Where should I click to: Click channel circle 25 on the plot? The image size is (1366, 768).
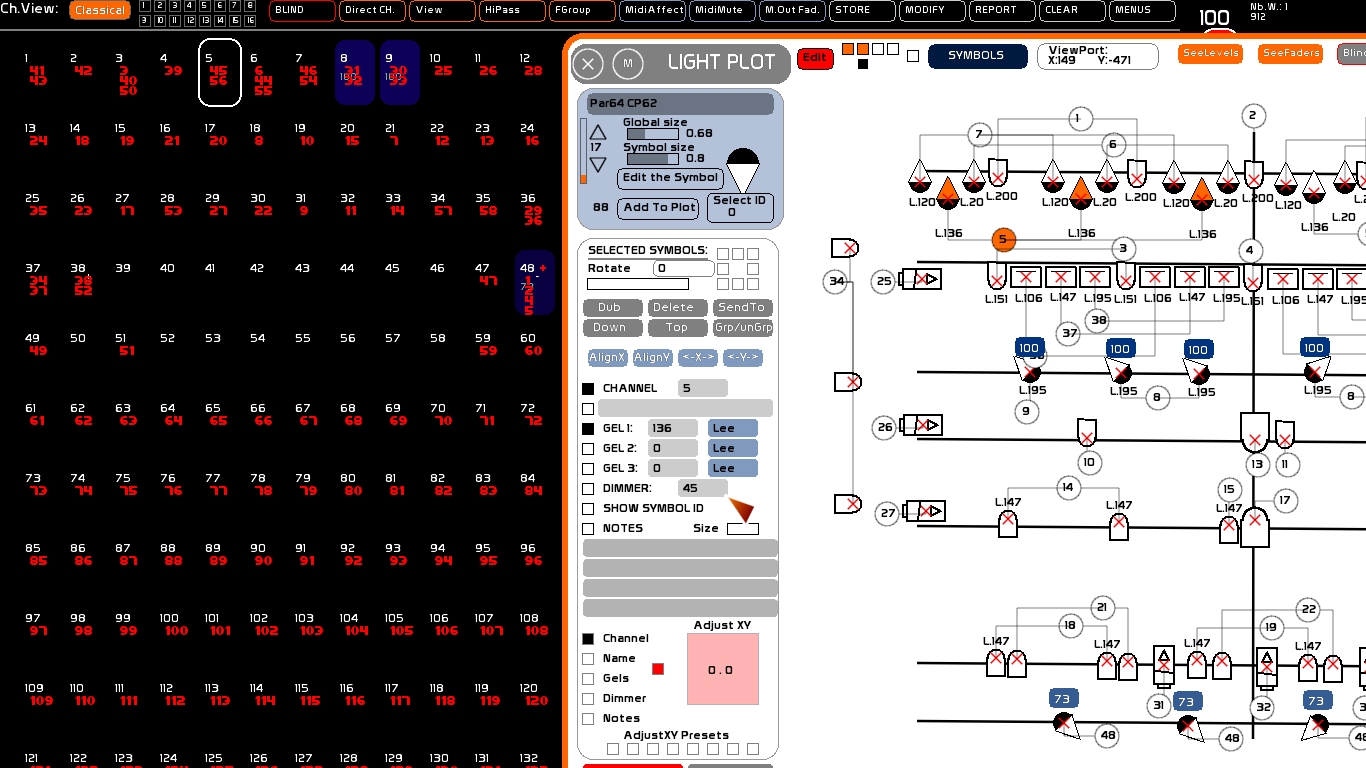(x=884, y=282)
